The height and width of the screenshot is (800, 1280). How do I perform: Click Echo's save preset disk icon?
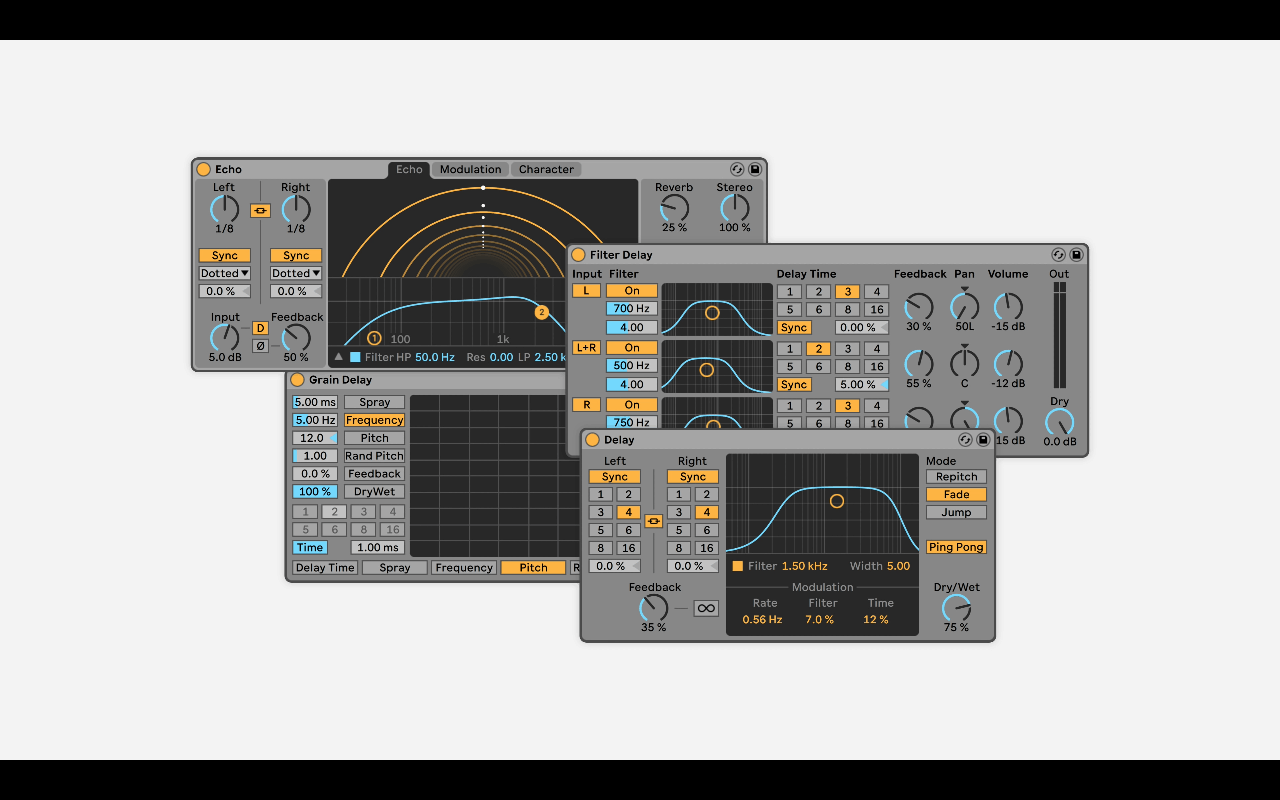click(x=755, y=170)
